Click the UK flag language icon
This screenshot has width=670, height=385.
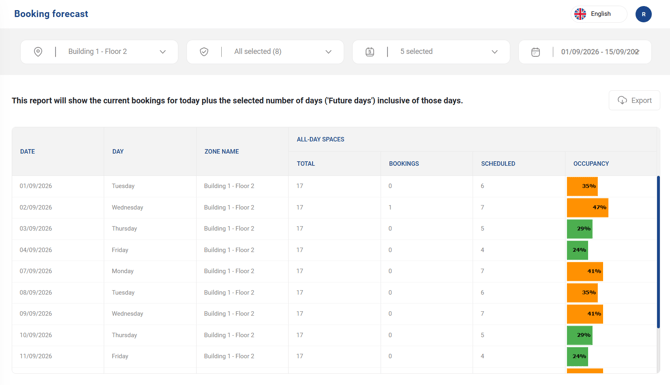click(x=580, y=14)
